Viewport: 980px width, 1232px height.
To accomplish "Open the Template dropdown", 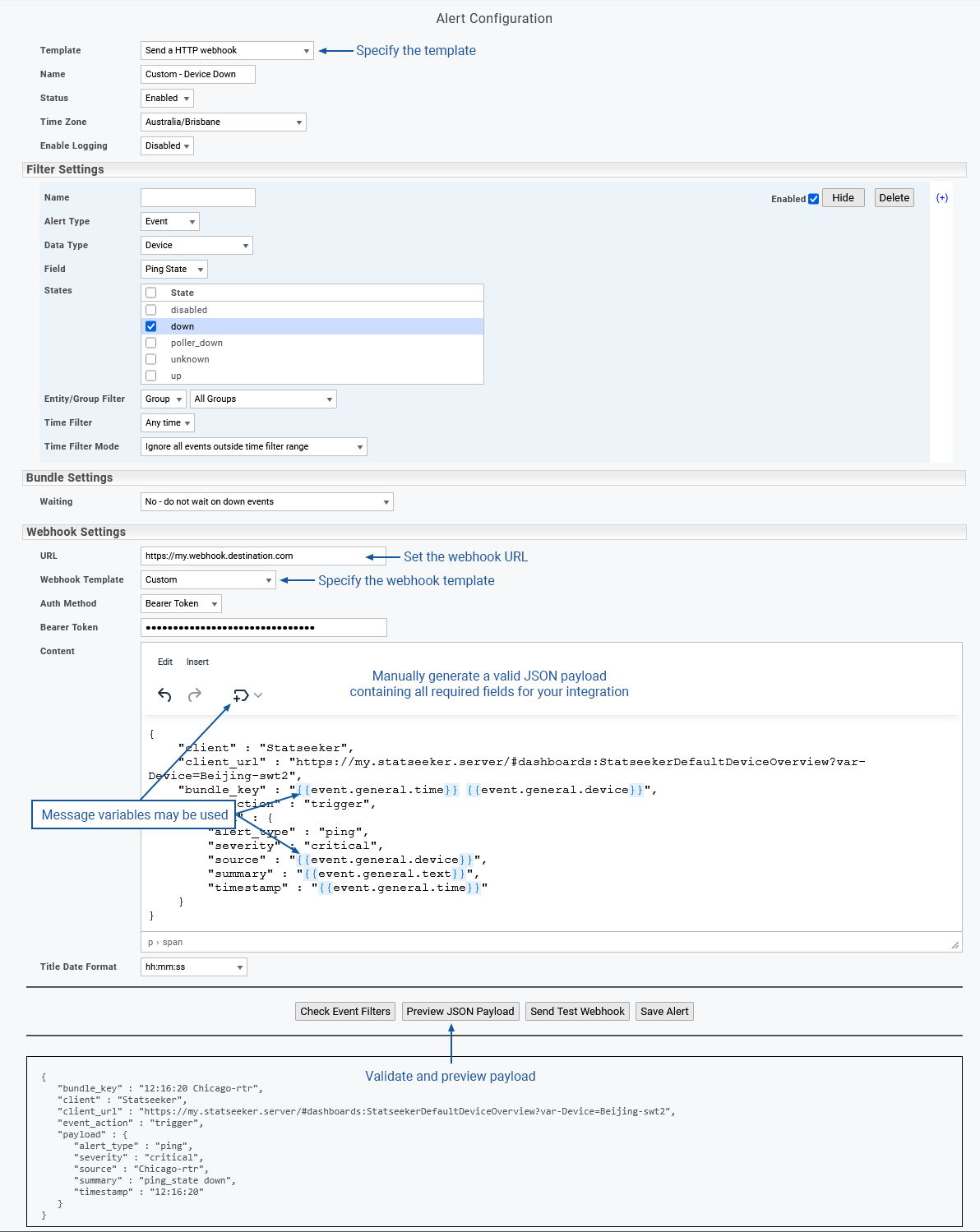I will click(227, 51).
